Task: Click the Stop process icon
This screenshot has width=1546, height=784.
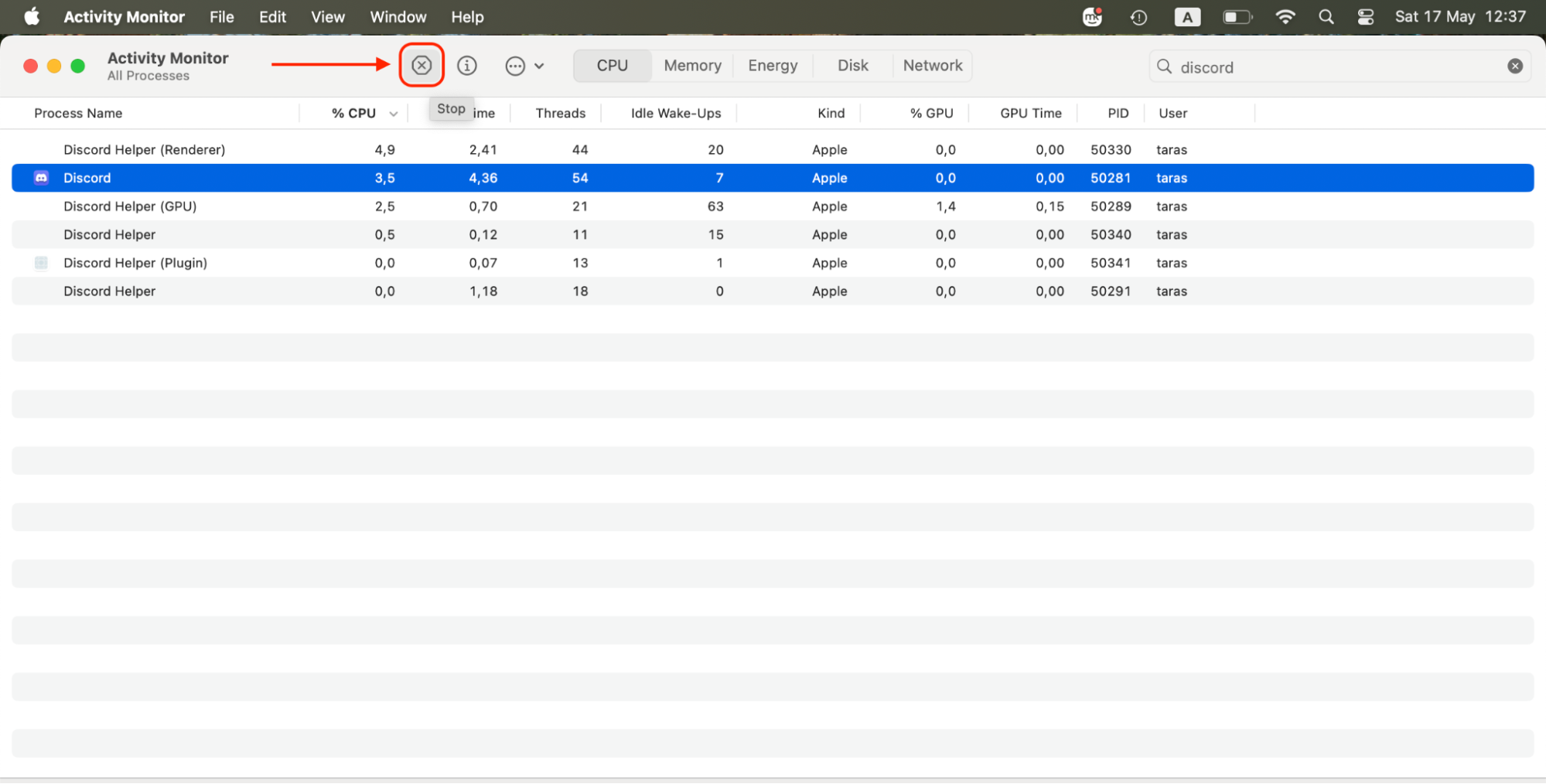Action: 421,66
